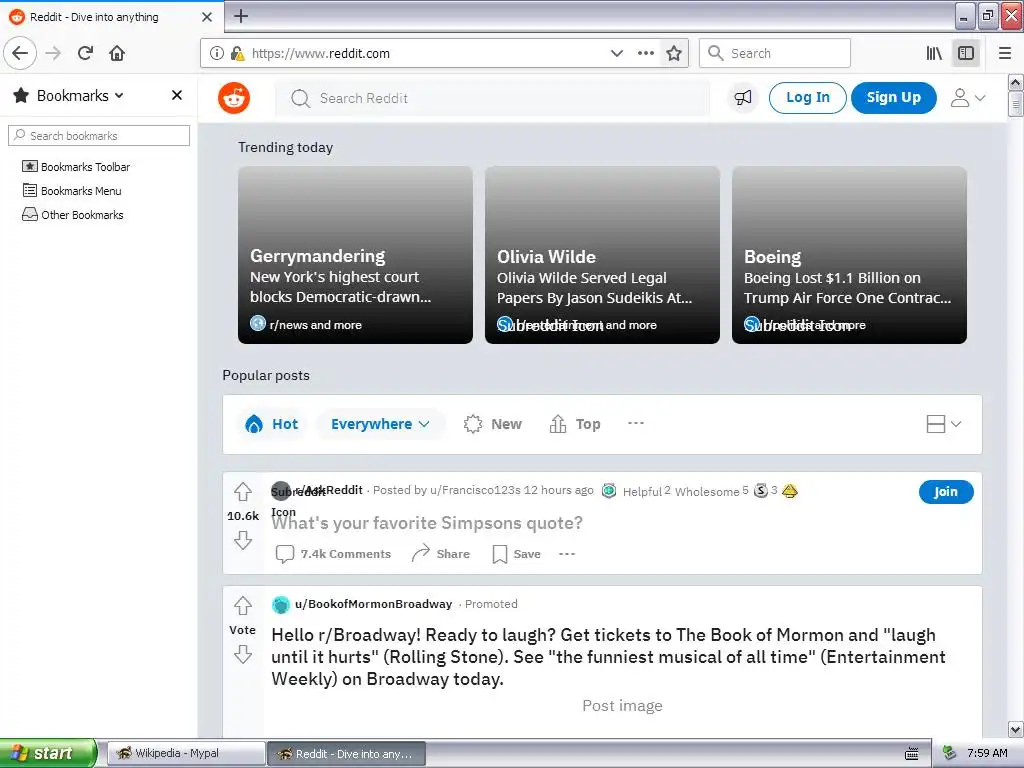Select Bookmarks Toolbar in sidebar

[76, 167]
